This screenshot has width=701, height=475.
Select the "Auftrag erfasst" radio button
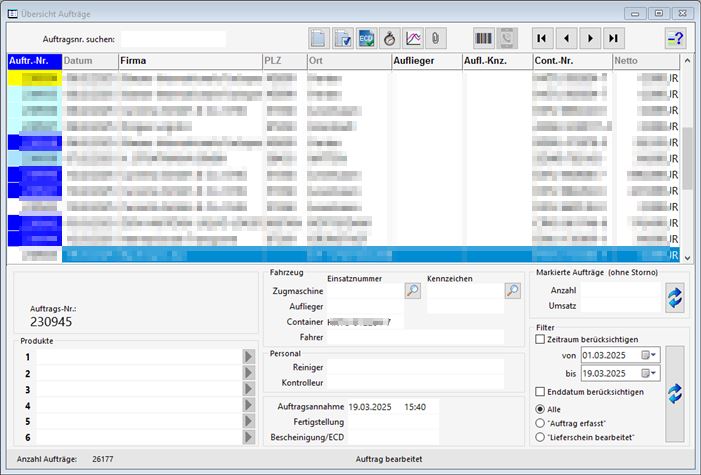[x=541, y=423]
